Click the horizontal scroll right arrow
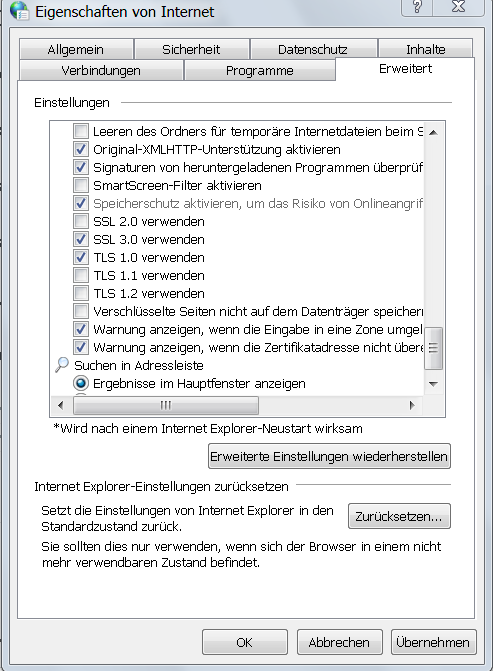 (x=412, y=405)
